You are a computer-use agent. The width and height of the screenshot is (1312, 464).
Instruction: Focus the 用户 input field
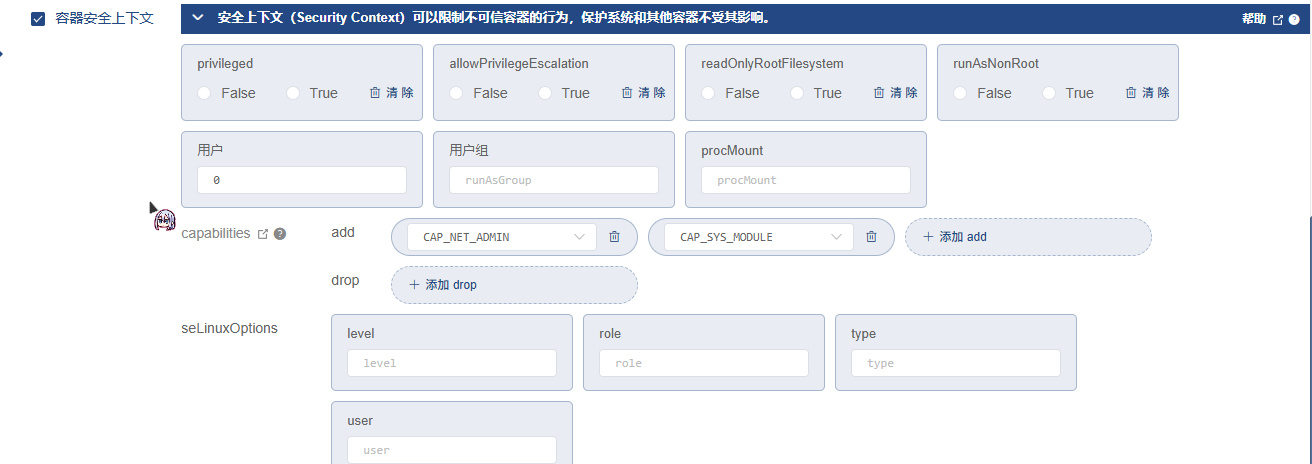[302, 180]
